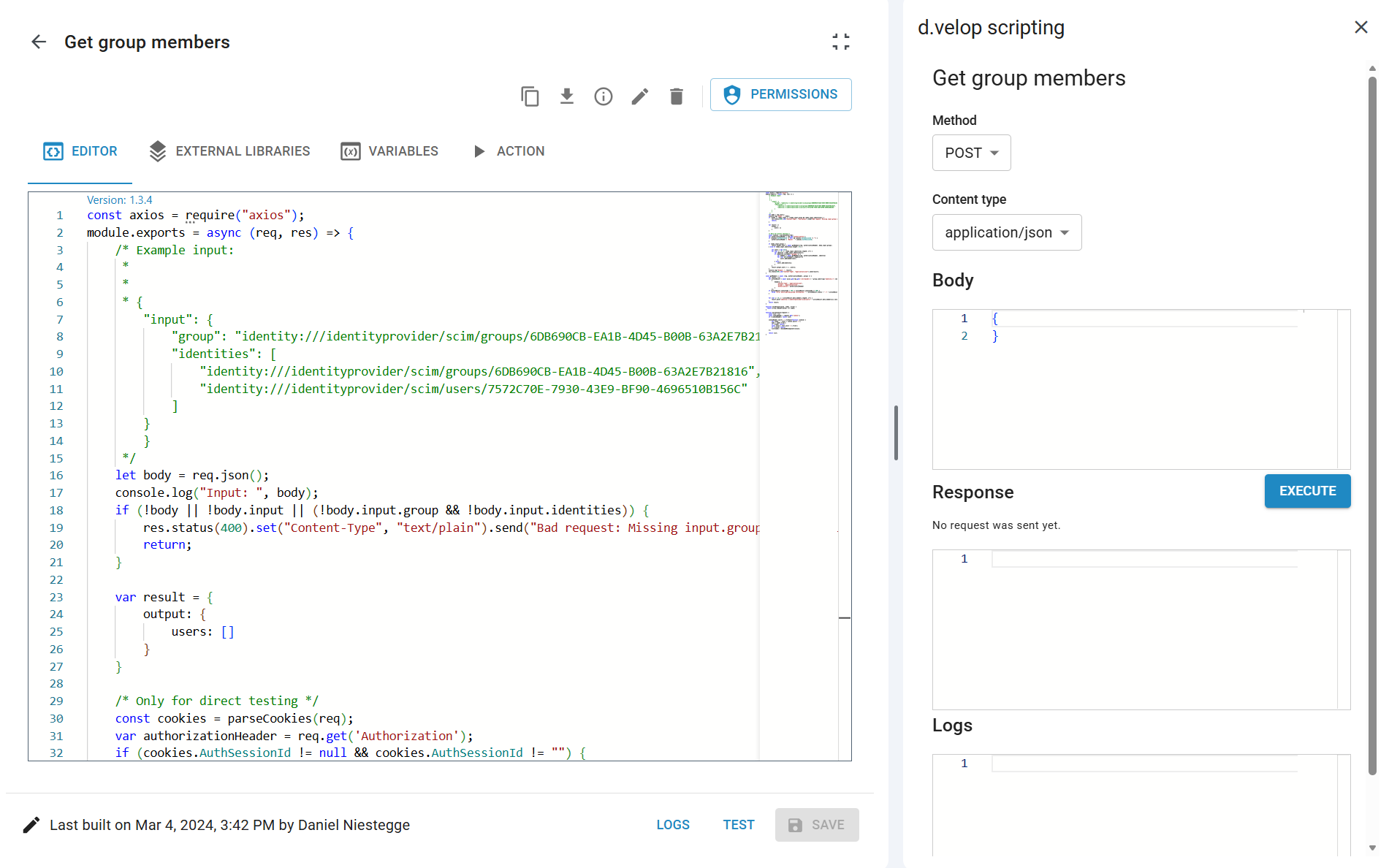Image resolution: width=1389 pixels, height=868 pixels.
Task: Click the Test link at the bottom
Action: (738, 825)
